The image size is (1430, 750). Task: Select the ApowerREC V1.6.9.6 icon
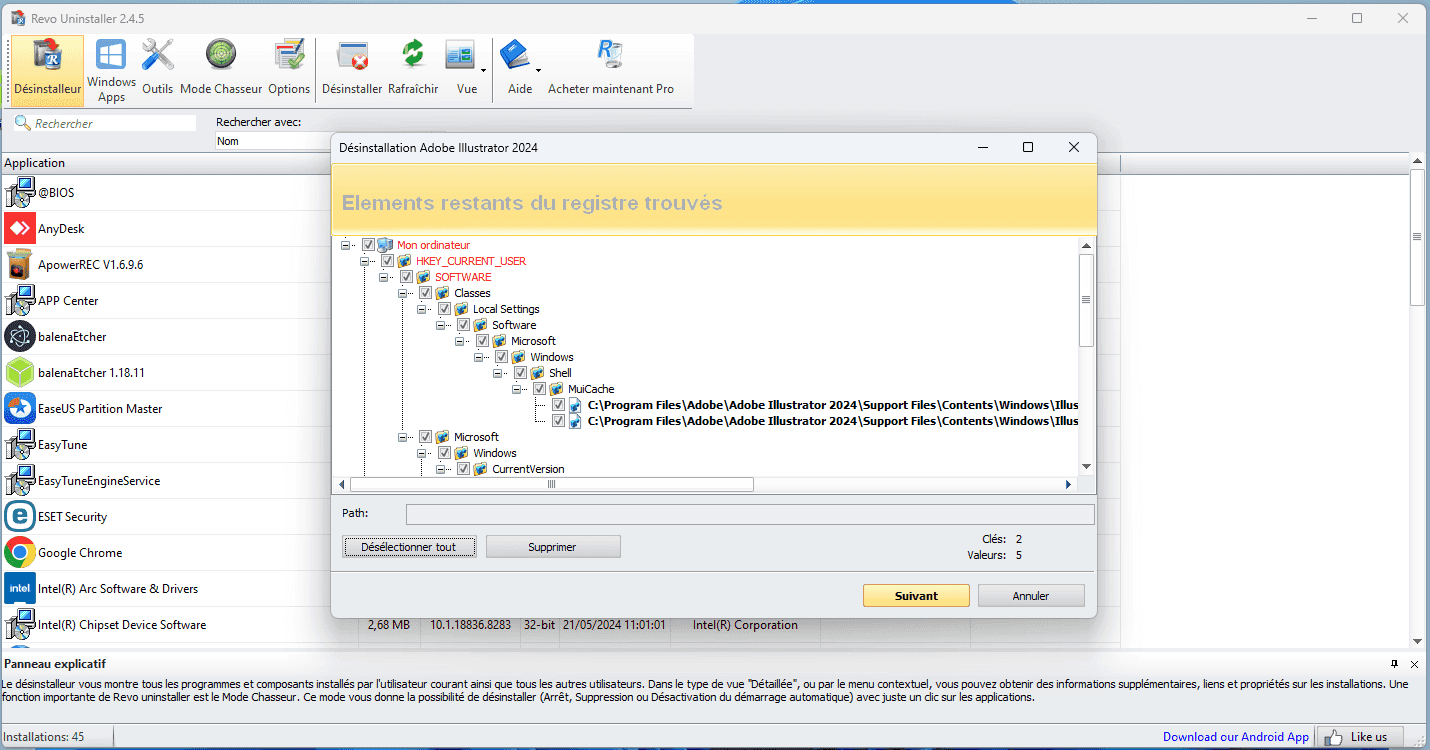(20, 265)
